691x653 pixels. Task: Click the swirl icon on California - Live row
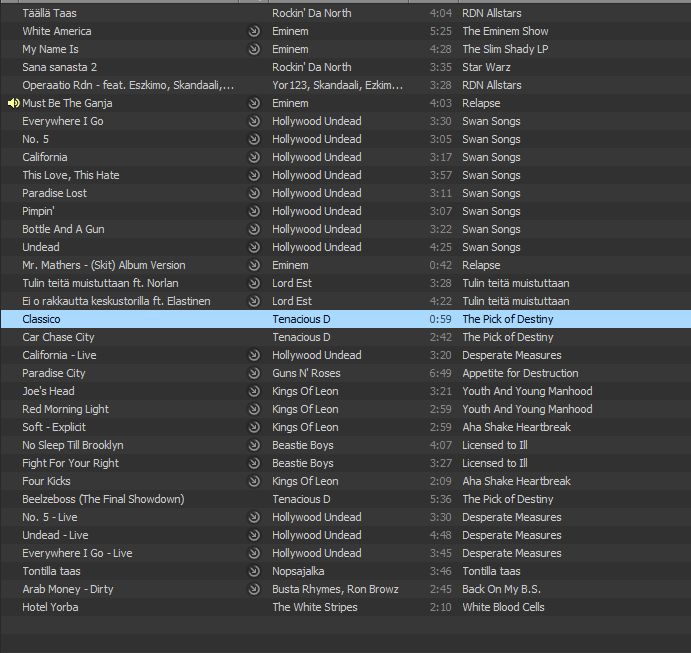[x=254, y=355]
